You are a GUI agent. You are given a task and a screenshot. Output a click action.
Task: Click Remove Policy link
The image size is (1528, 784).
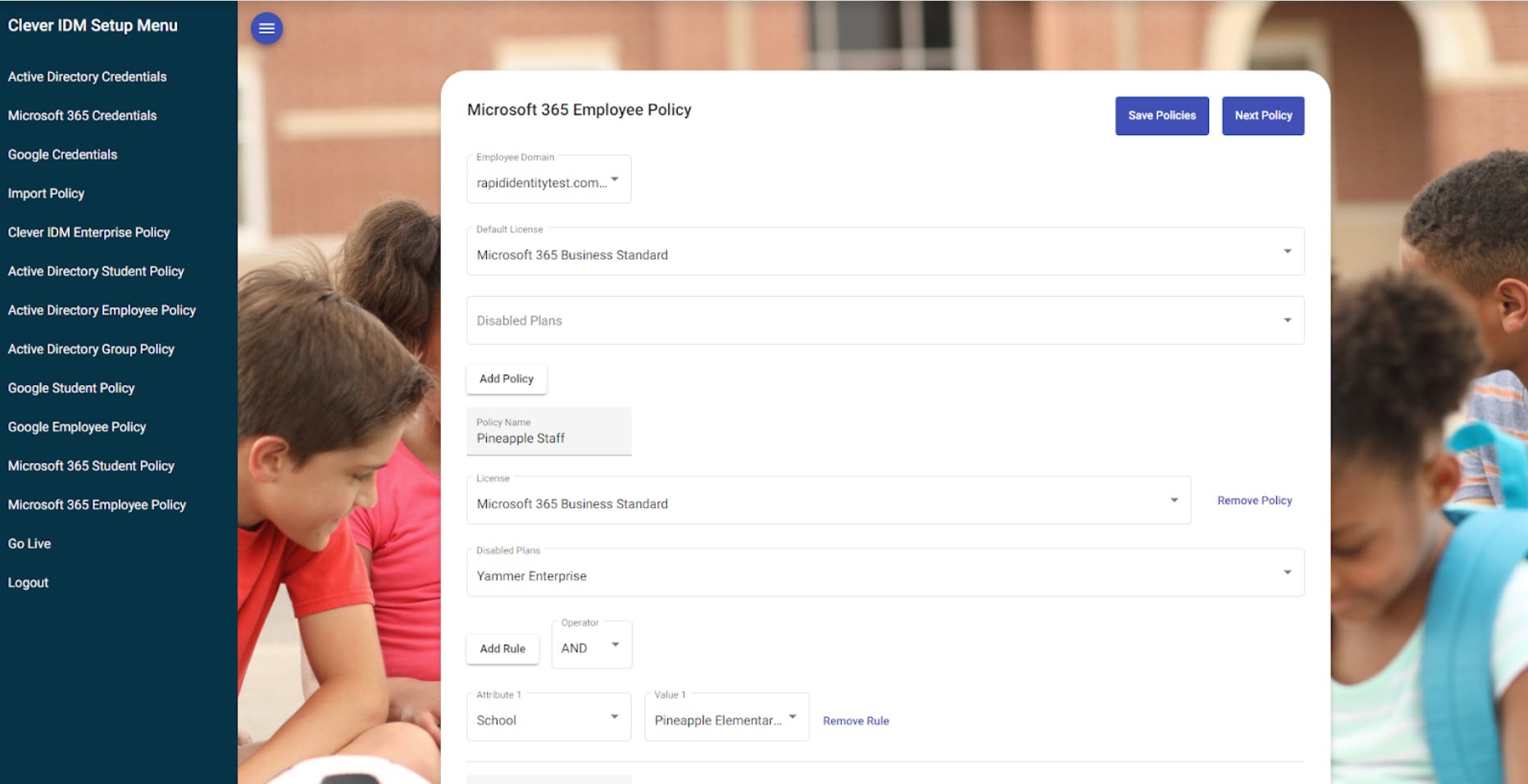[x=1254, y=501]
